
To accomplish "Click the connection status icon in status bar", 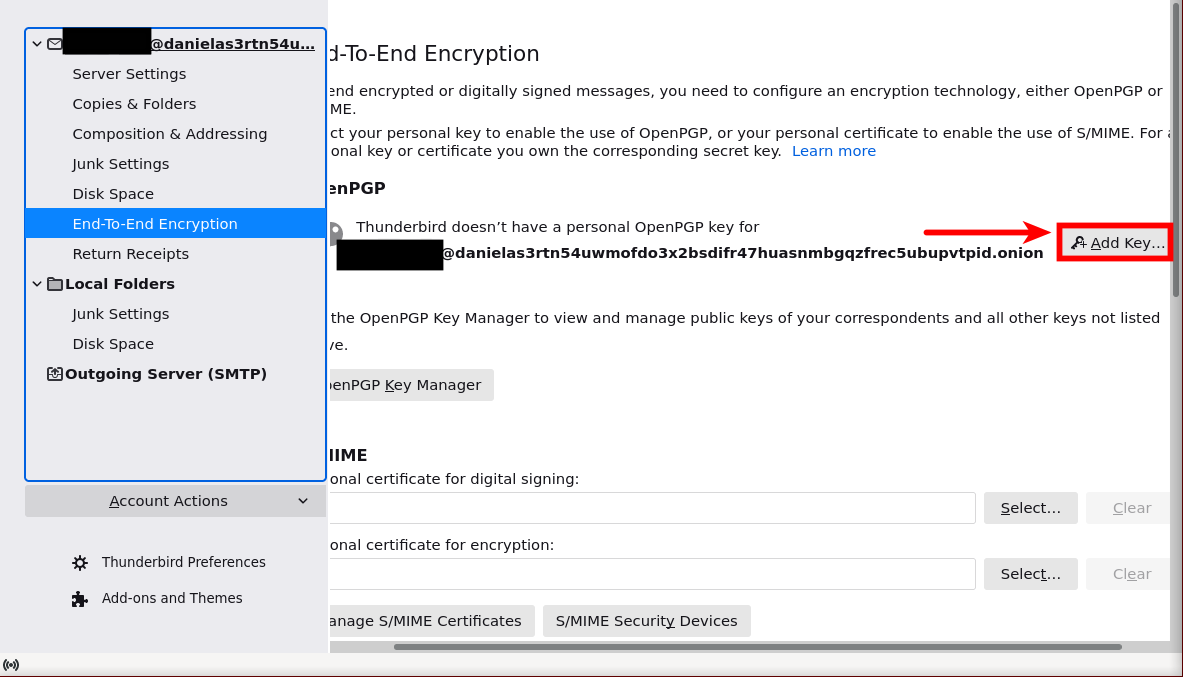I will tap(11, 665).
